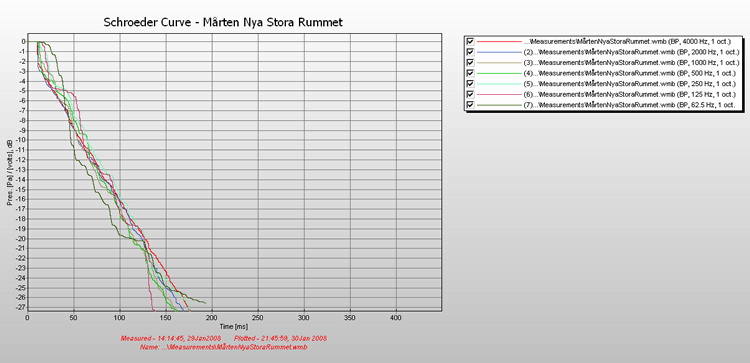Viewport: 750px width, 363px height.
Task: Click the green 500 Hz legend line
Action: click(499, 73)
